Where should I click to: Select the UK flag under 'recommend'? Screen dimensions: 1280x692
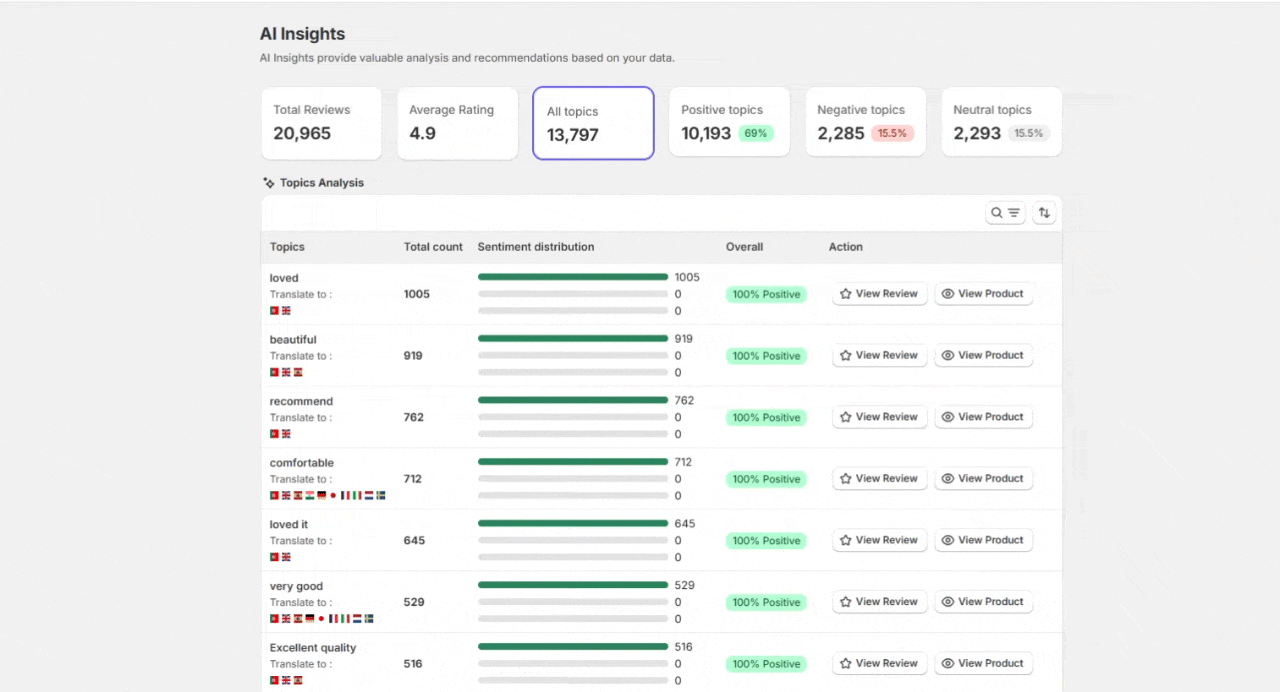tap(286, 434)
